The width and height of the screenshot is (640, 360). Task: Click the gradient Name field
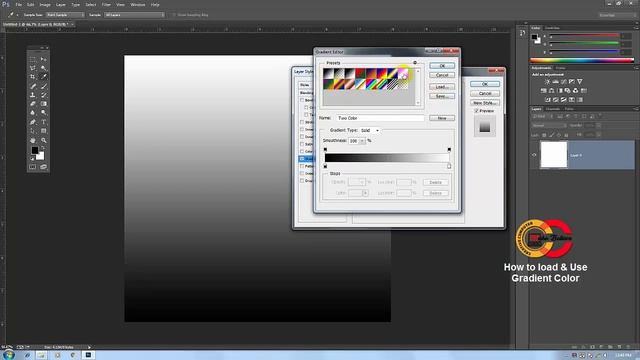tap(380, 118)
